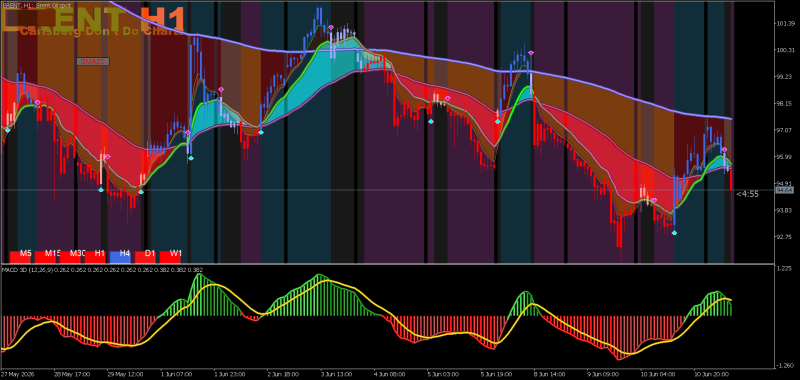This screenshot has width=800, height=380.
Task: Click the 9 Jun 09:00 time label
Action: (602, 374)
